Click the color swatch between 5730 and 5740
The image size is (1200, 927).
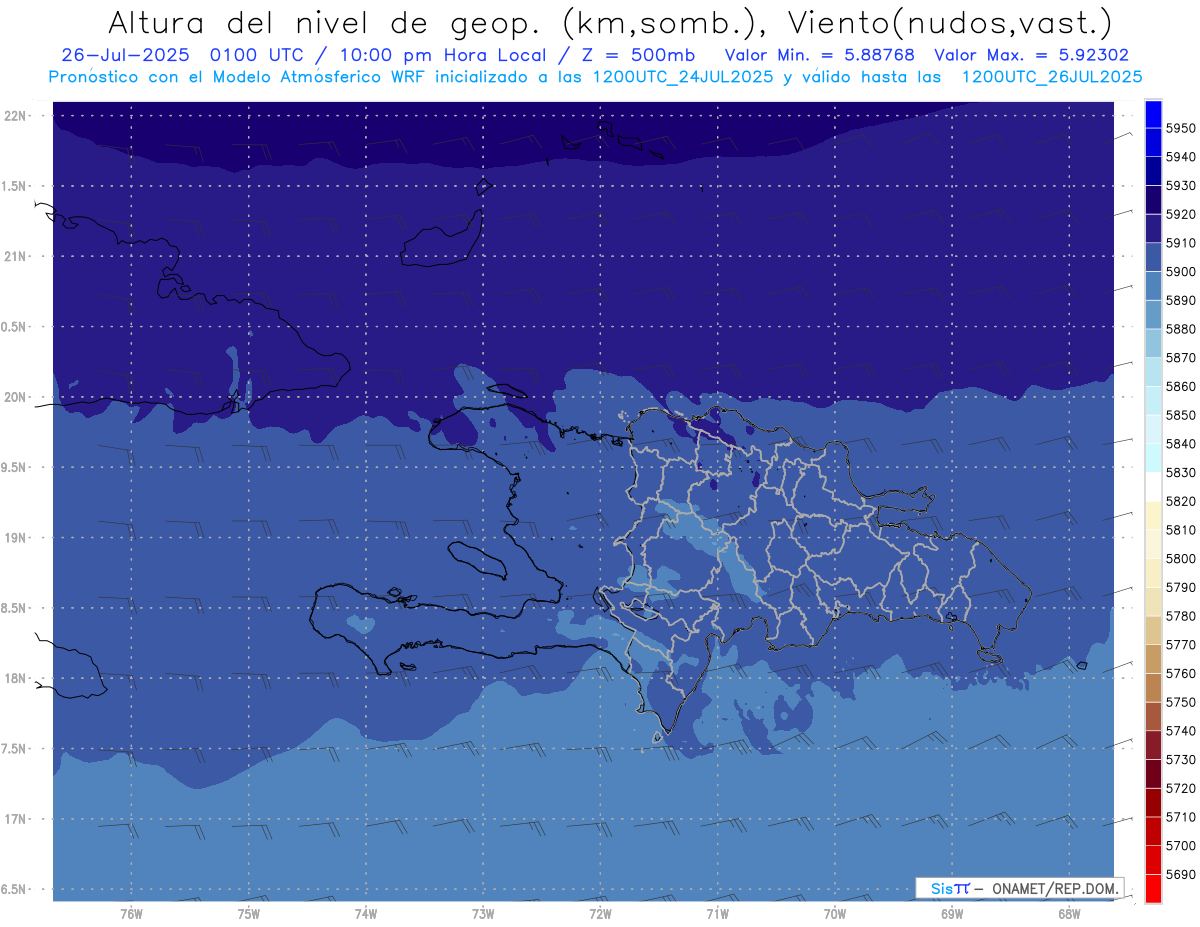1152,745
